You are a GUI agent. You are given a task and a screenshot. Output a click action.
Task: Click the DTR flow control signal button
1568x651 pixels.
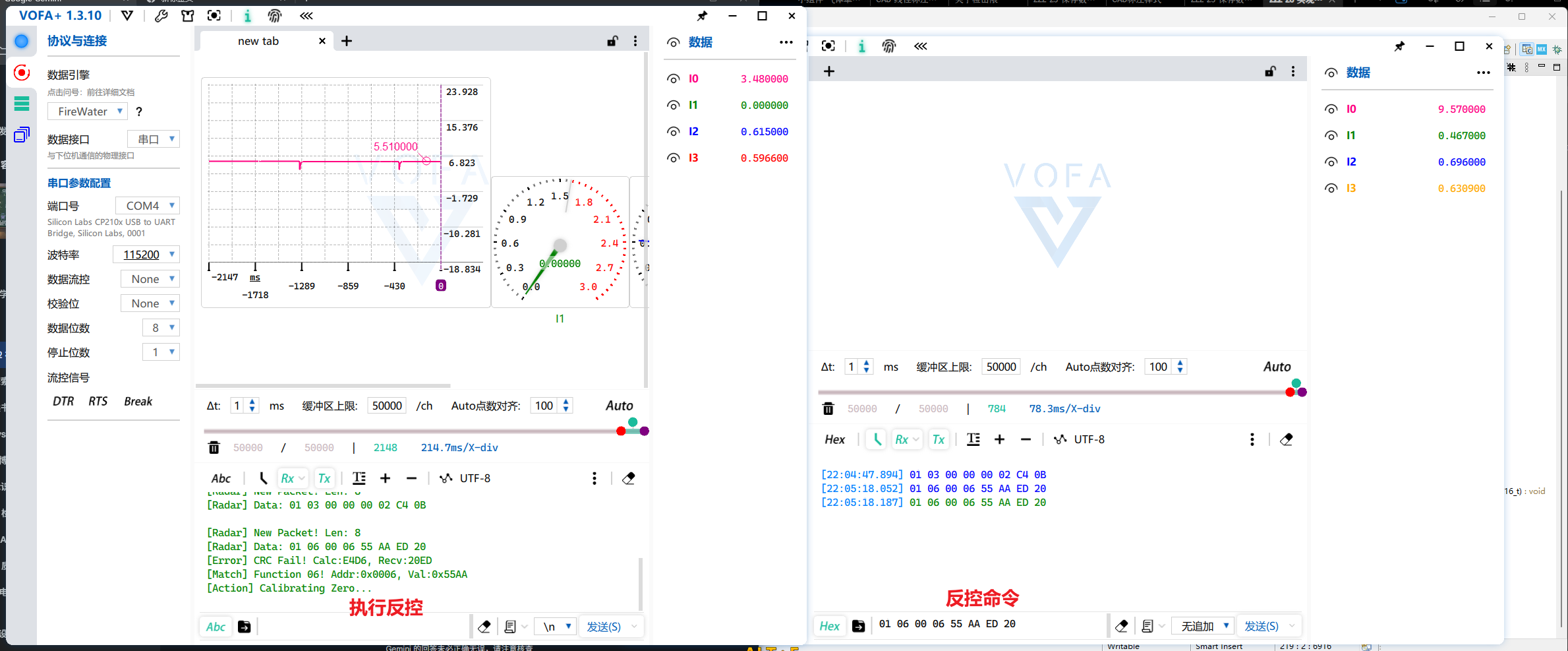point(63,402)
